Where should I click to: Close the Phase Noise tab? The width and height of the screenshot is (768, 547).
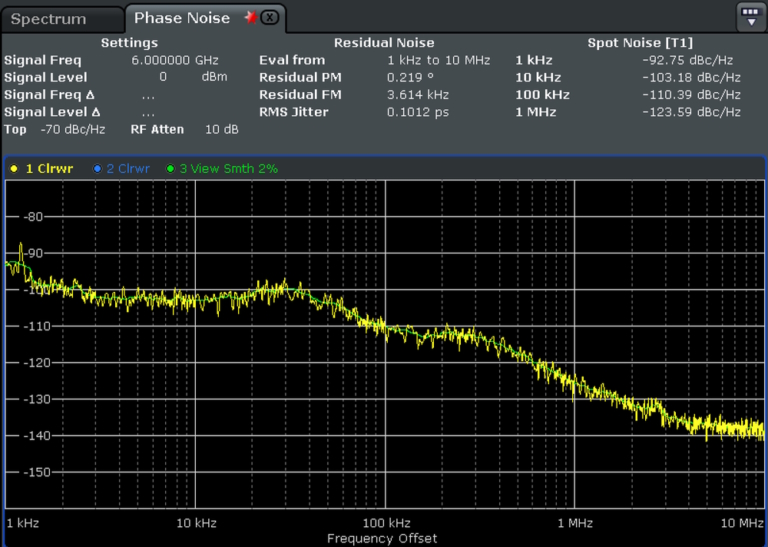click(269, 18)
